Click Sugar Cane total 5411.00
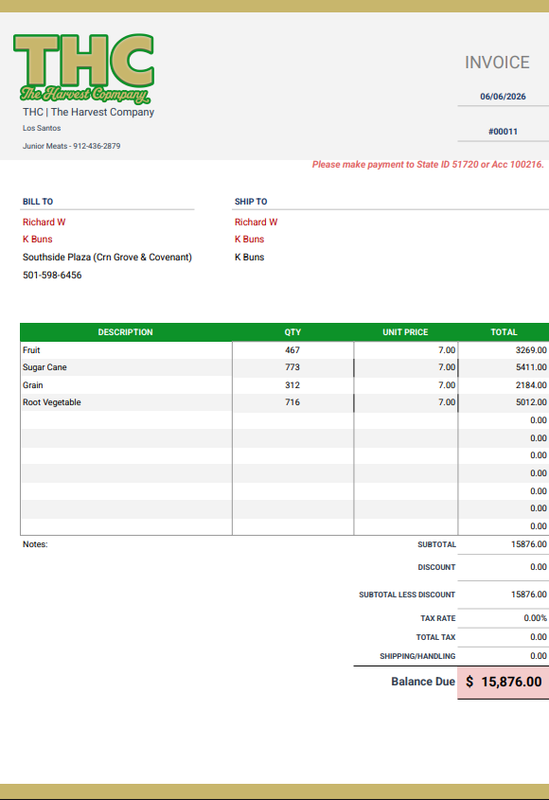Screen dimensions: 549x800 coord(531,367)
